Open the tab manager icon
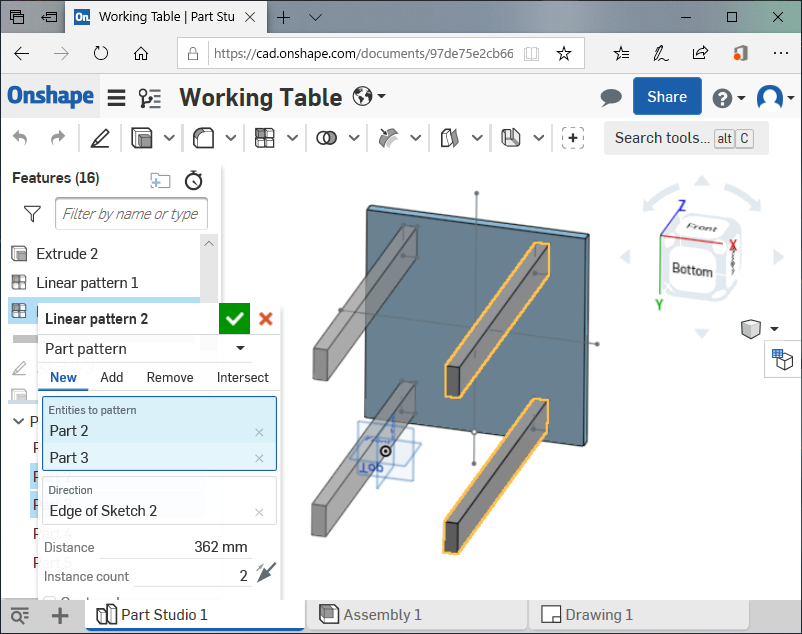The width and height of the screenshot is (802, 634). [x=19, y=616]
